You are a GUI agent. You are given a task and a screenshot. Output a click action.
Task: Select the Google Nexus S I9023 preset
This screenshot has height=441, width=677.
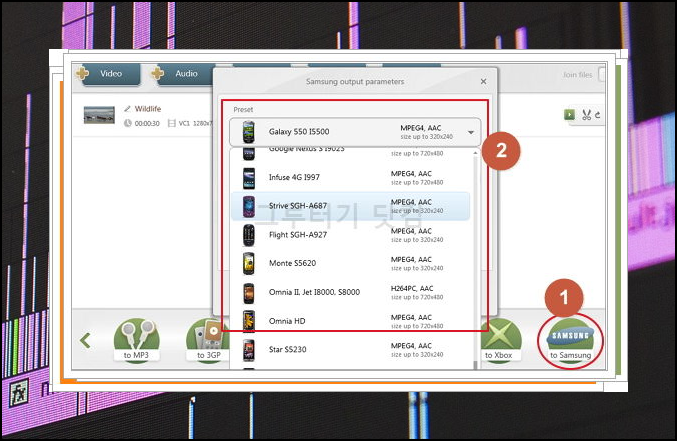350,154
